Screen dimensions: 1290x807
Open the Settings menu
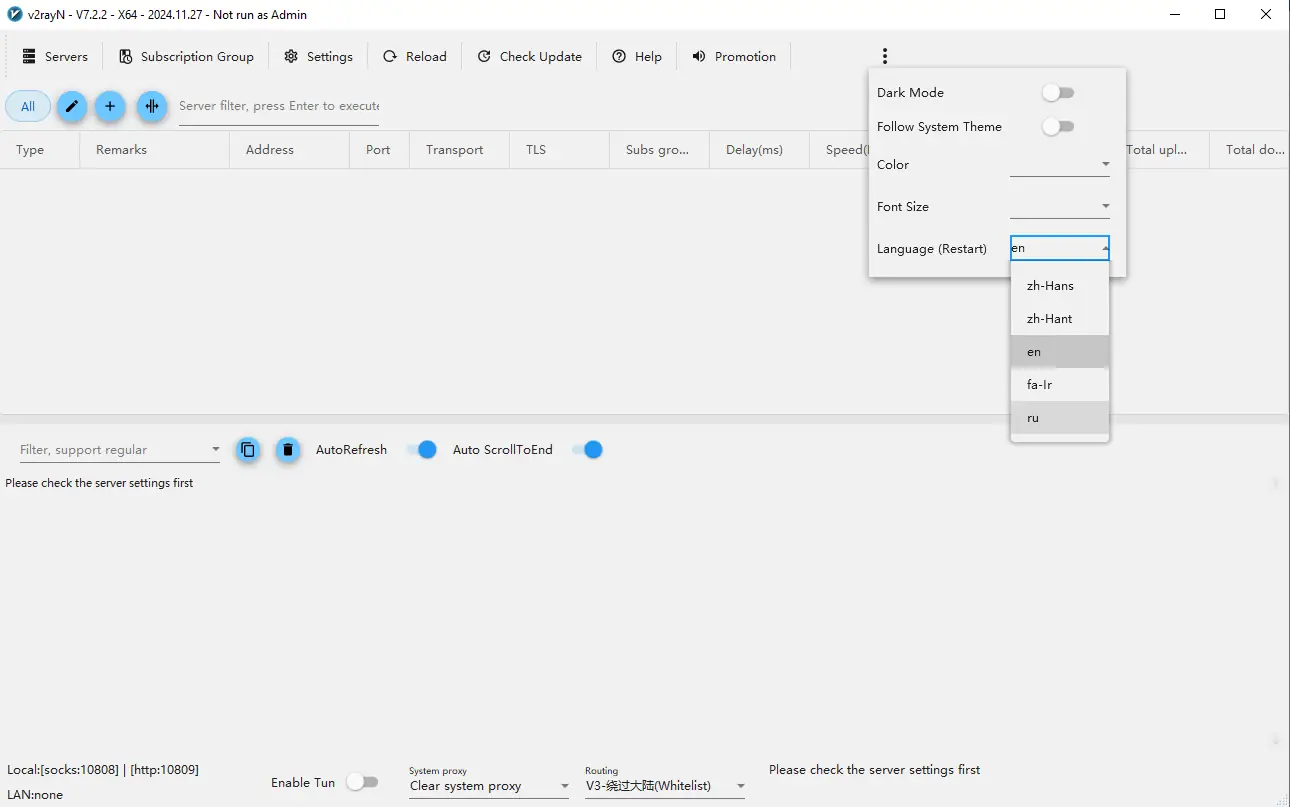point(318,57)
